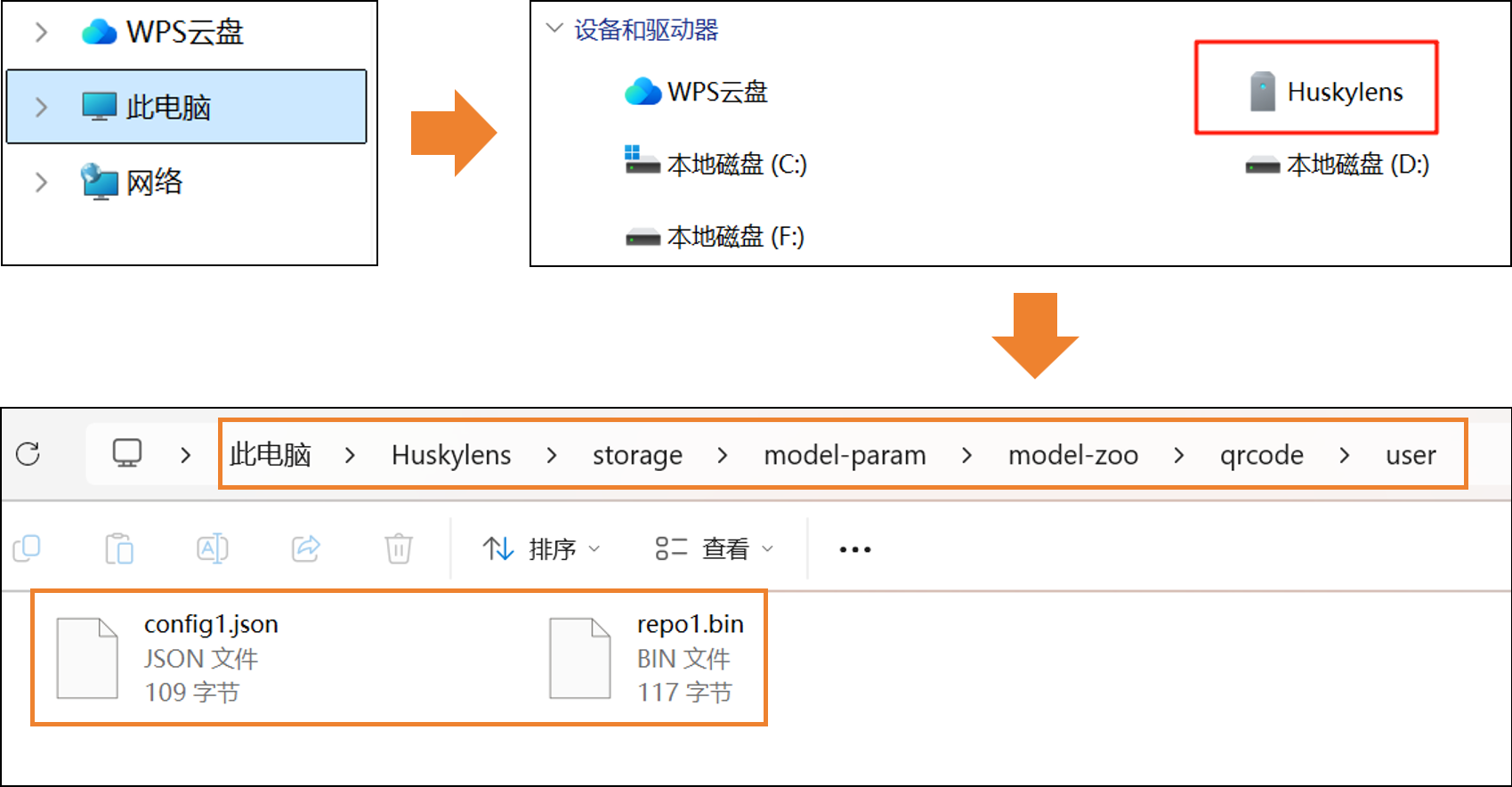
Task: Click the paste clipboard icon
Action: click(119, 548)
